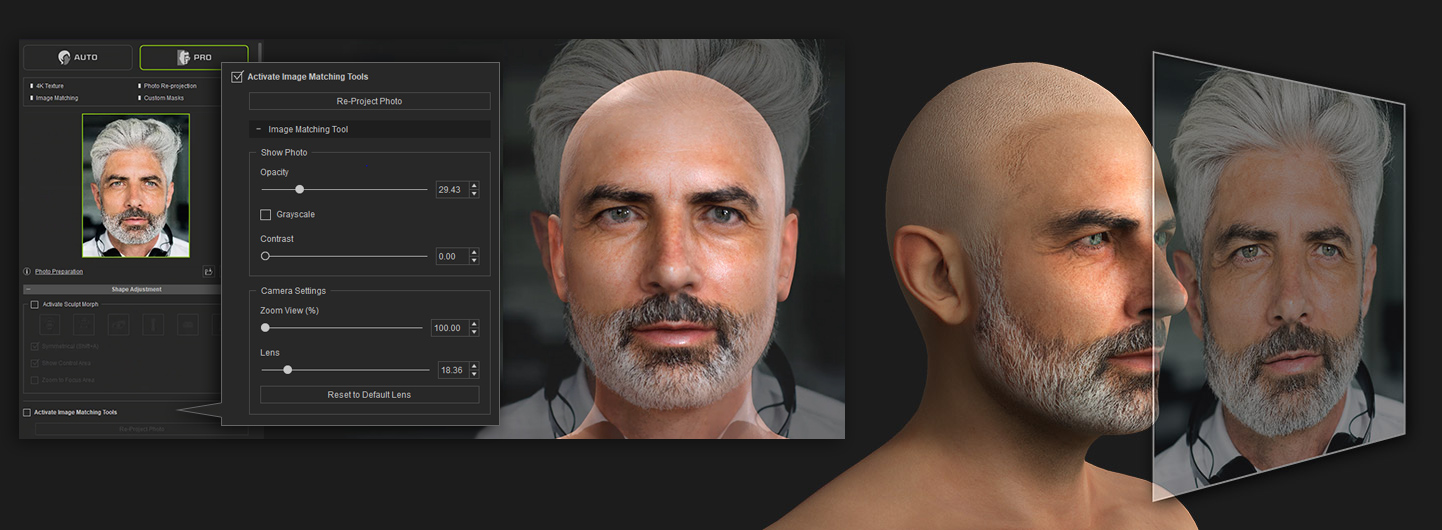Click the 4K Texture feature label

point(49,86)
